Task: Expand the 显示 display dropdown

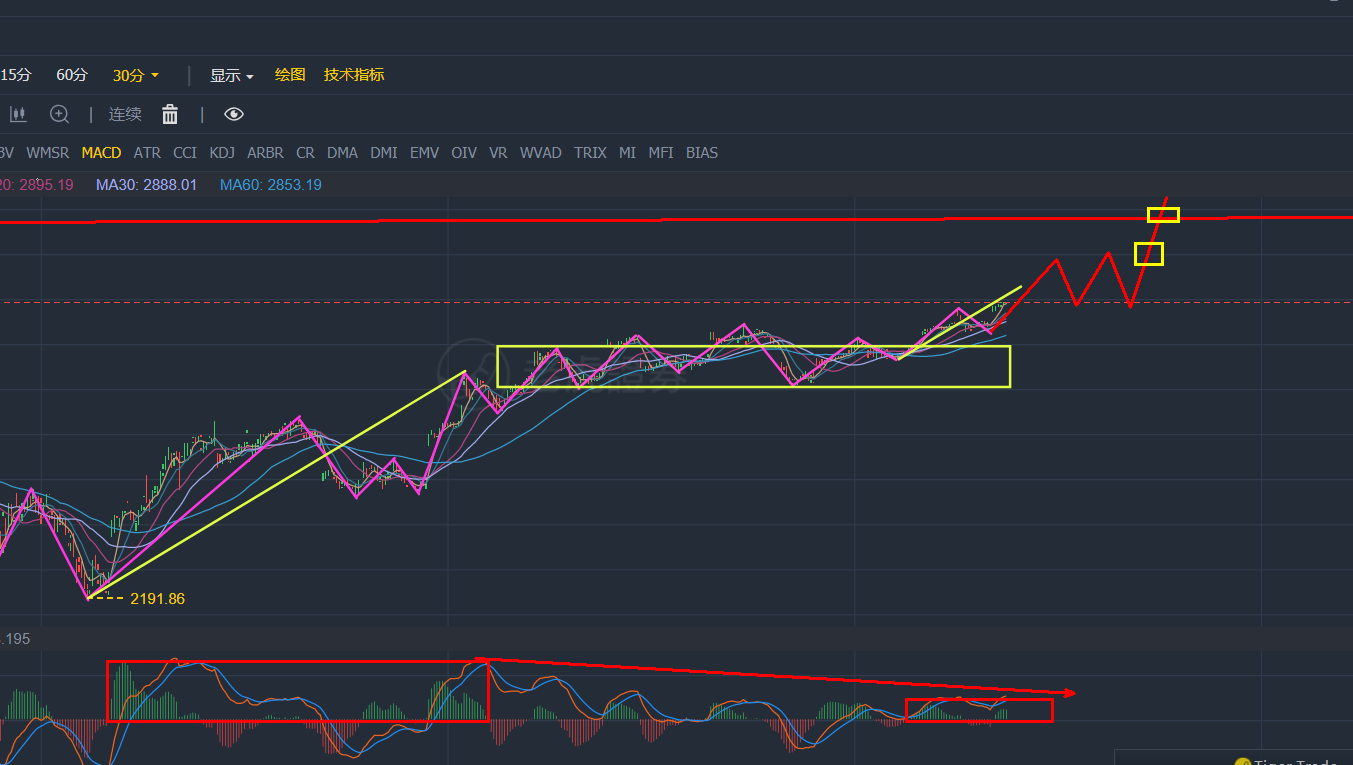Action: (x=231, y=75)
